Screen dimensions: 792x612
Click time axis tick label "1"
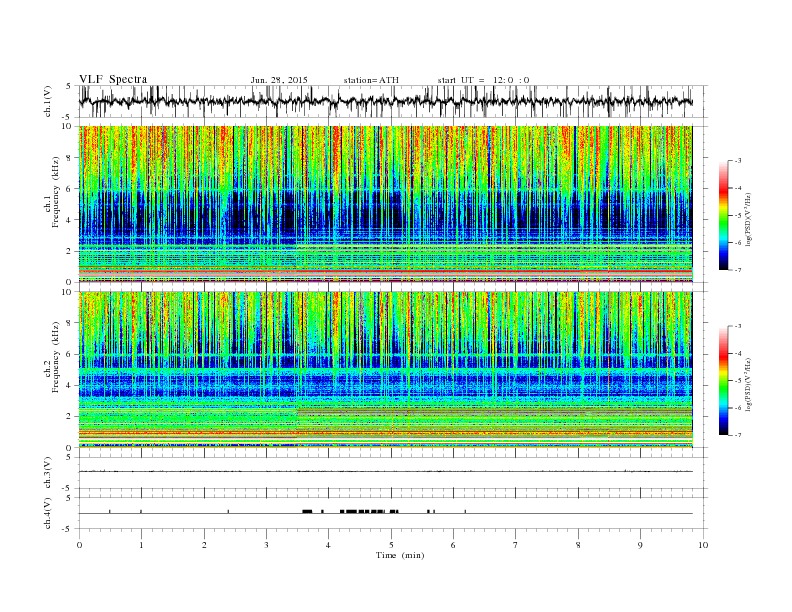141,545
